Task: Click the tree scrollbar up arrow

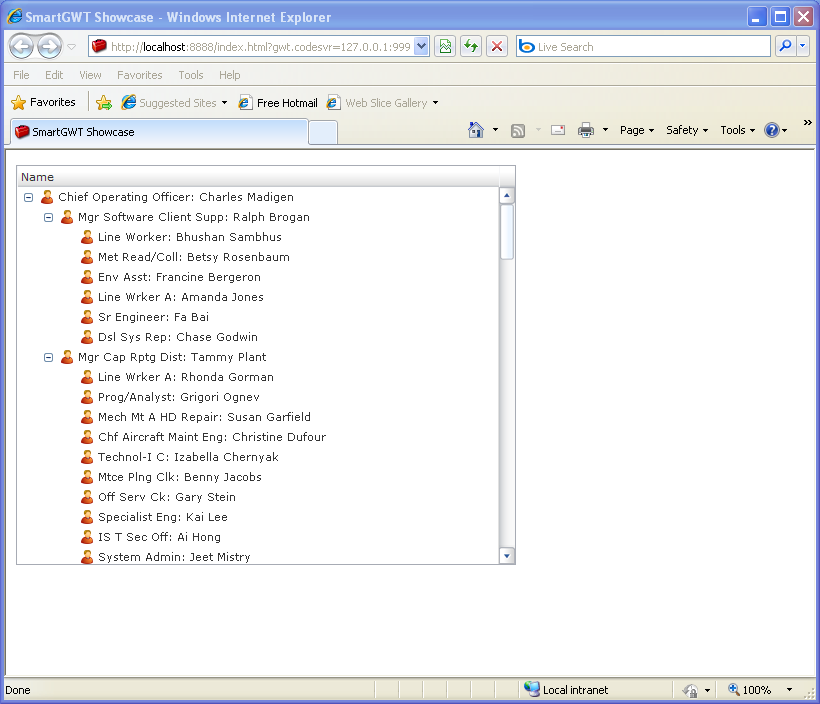Action: point(507,196)
